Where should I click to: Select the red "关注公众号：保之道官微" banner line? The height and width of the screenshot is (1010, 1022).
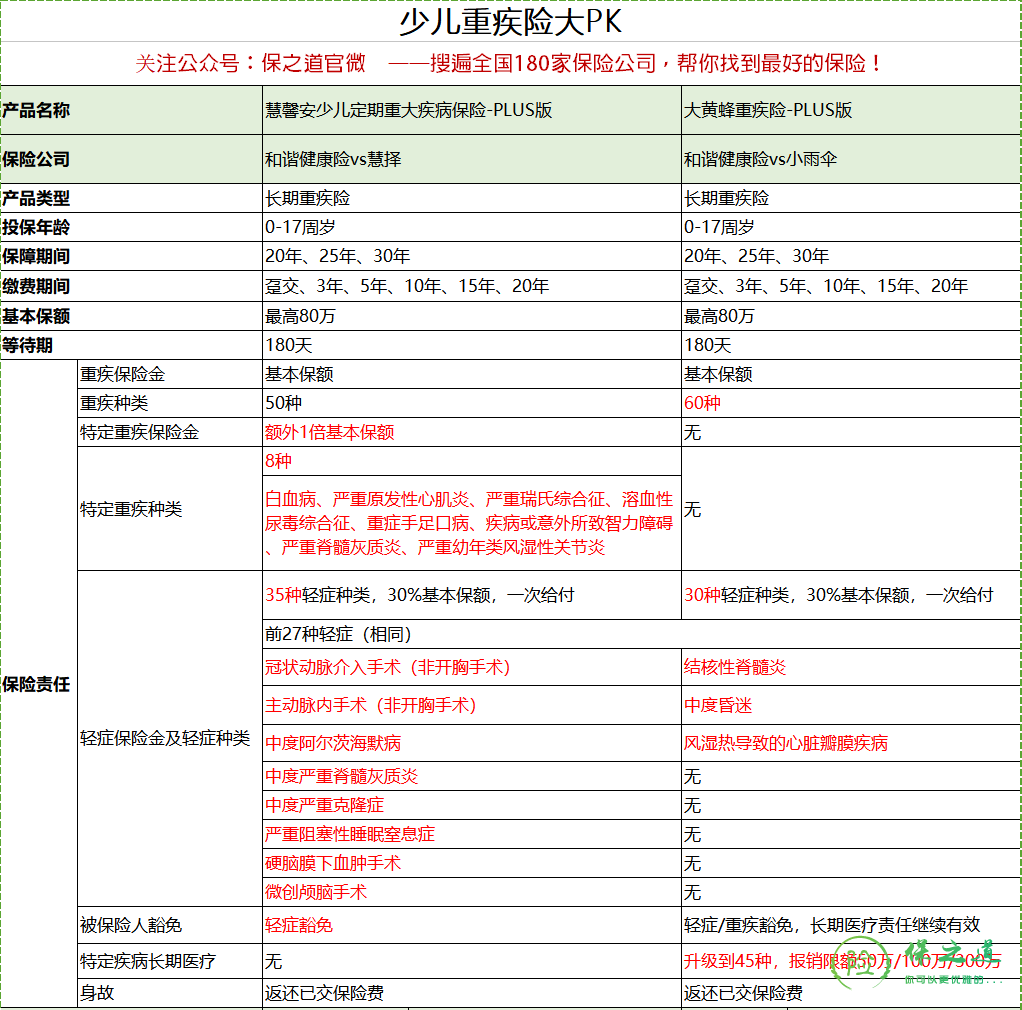coord(508,63)
